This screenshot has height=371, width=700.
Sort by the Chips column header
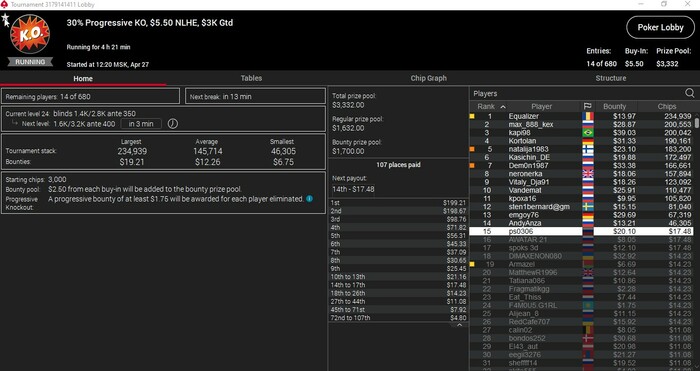click(x=667, y=107)
